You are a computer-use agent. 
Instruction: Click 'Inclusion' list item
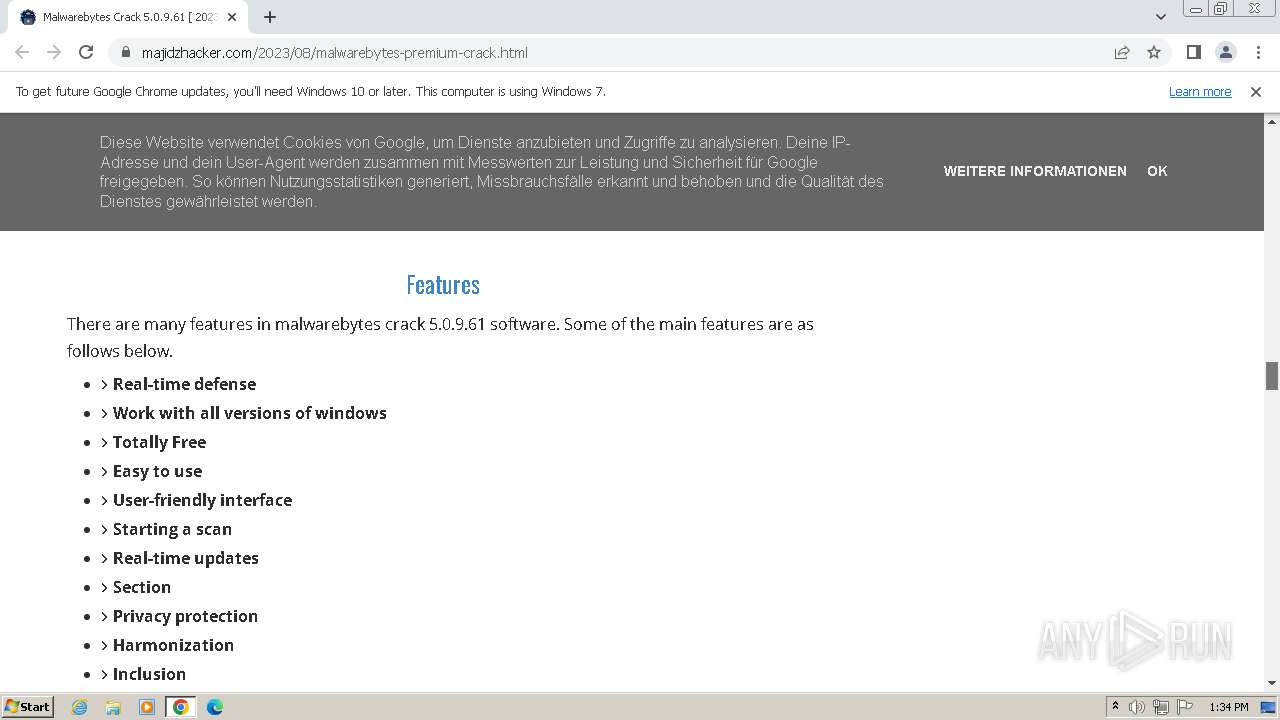[x=149, y=674]
